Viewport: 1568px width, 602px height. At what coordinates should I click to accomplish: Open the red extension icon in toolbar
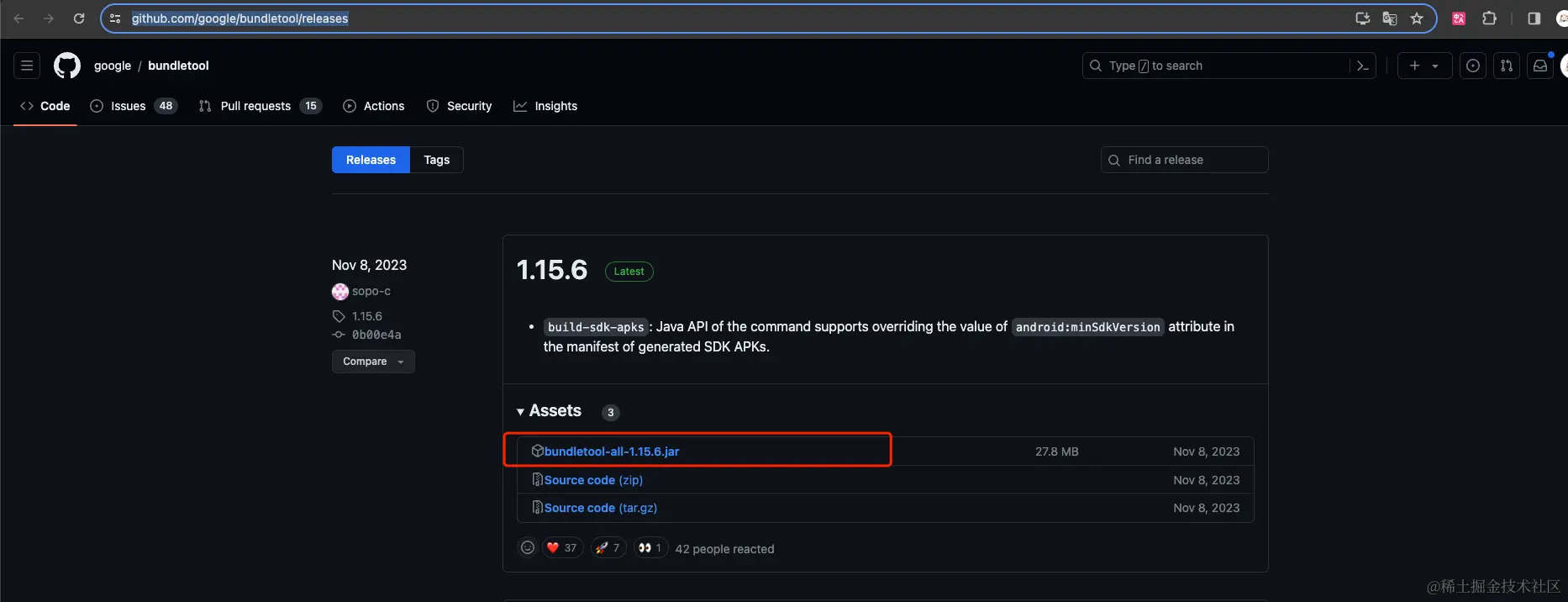1459,18
